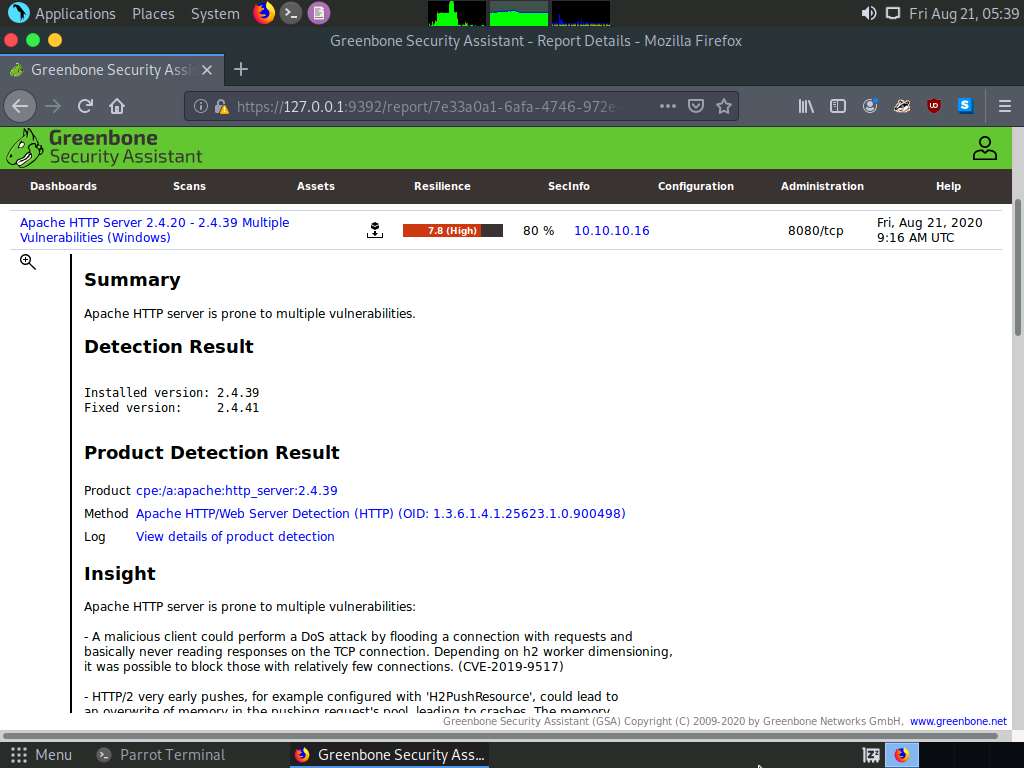The image size is (1024, 768).
Task: Toggle the Firefox sidebar view
Action: pos(838,106)
